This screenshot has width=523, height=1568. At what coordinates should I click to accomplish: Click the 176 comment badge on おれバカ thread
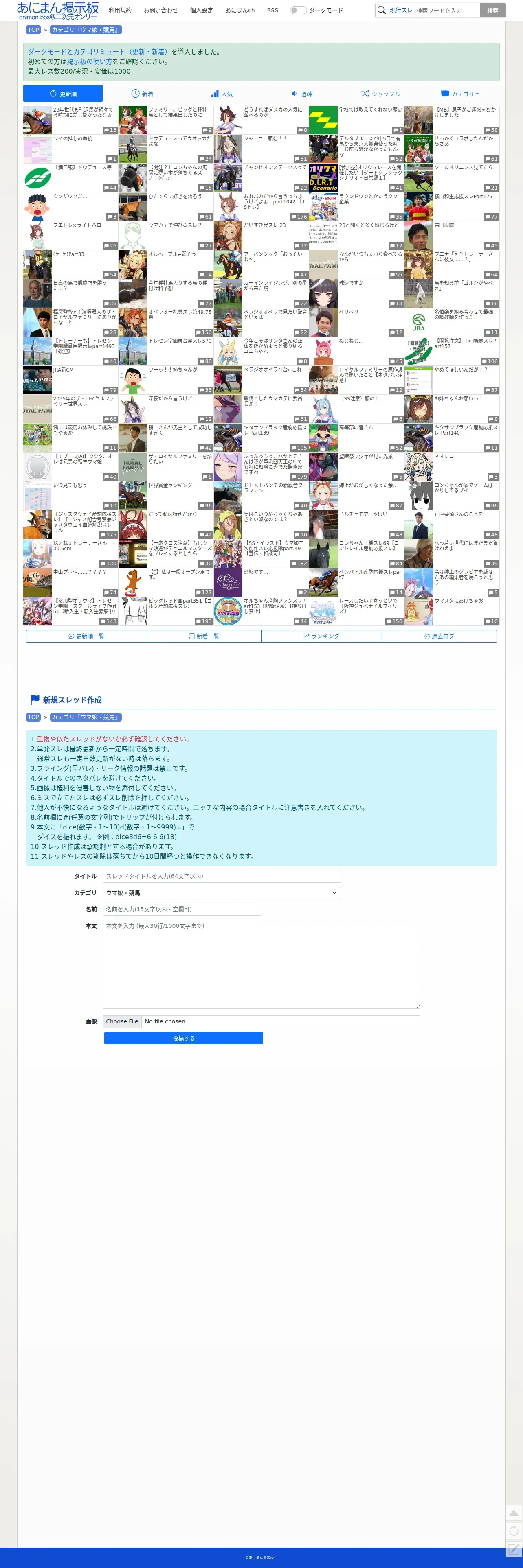pyautogui.click(x=299, y=217)
